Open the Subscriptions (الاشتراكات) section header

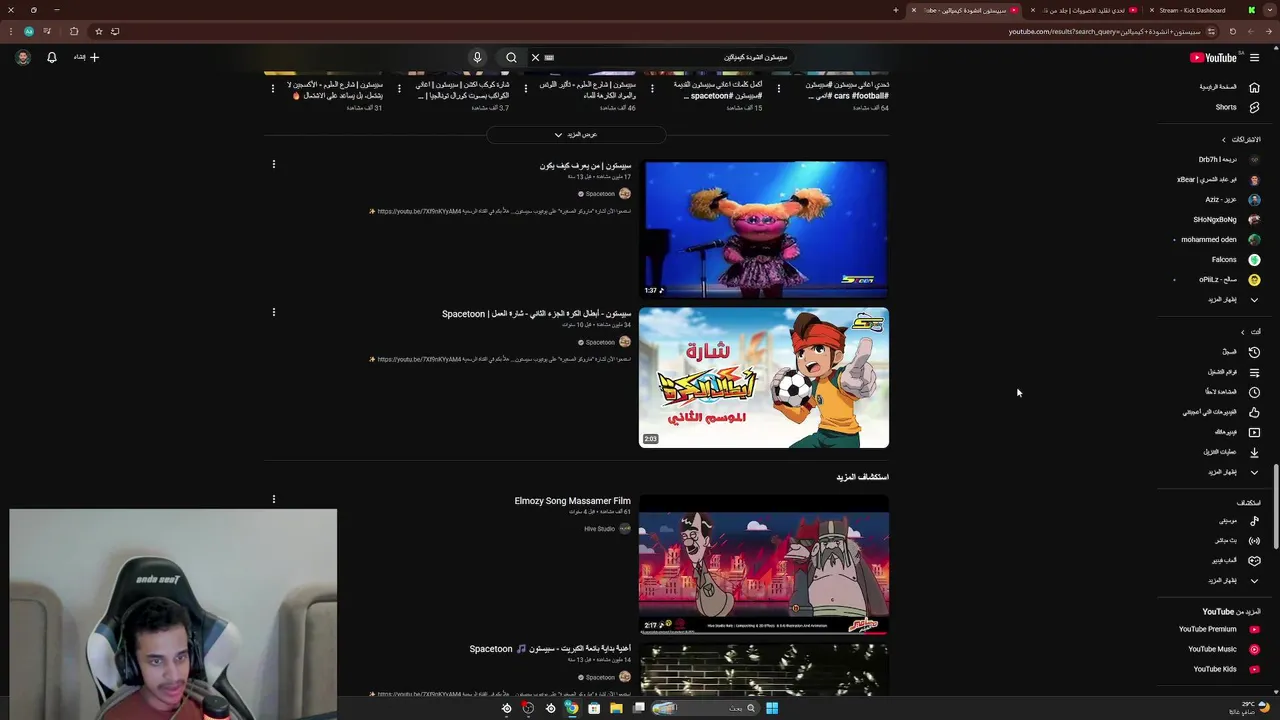(x=1241, y=140)
